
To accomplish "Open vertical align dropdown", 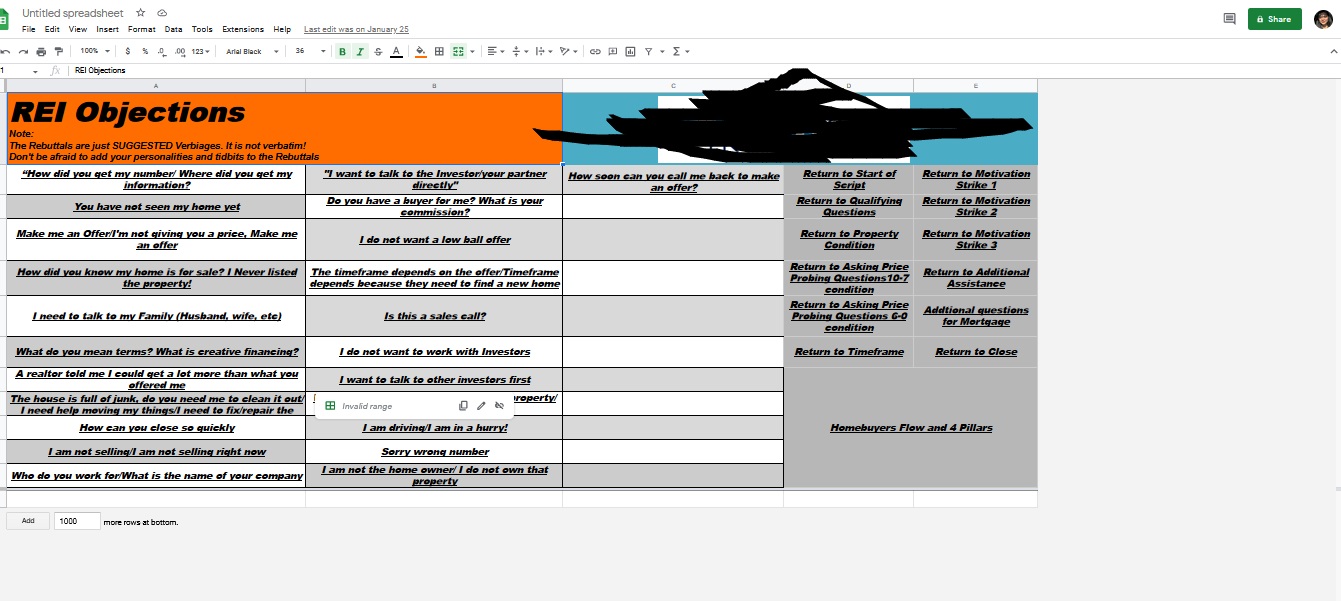I will [520, 51].
